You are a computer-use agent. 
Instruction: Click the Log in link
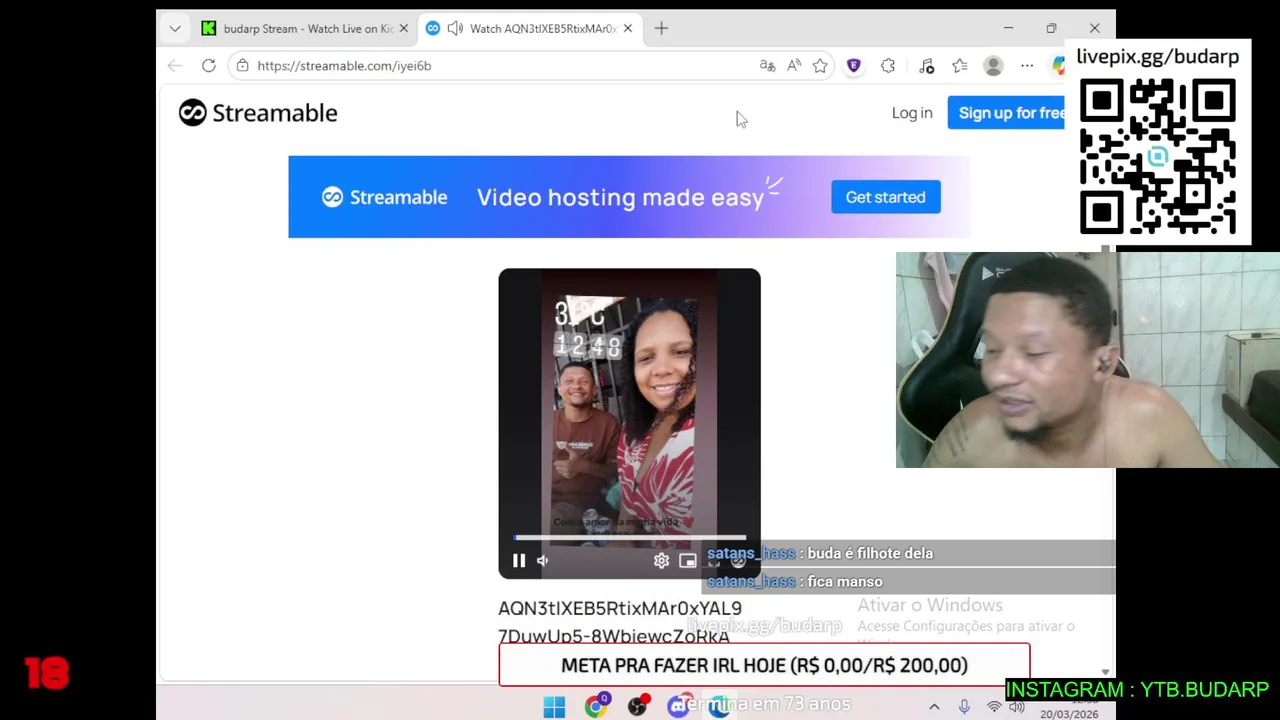(912, 113)
